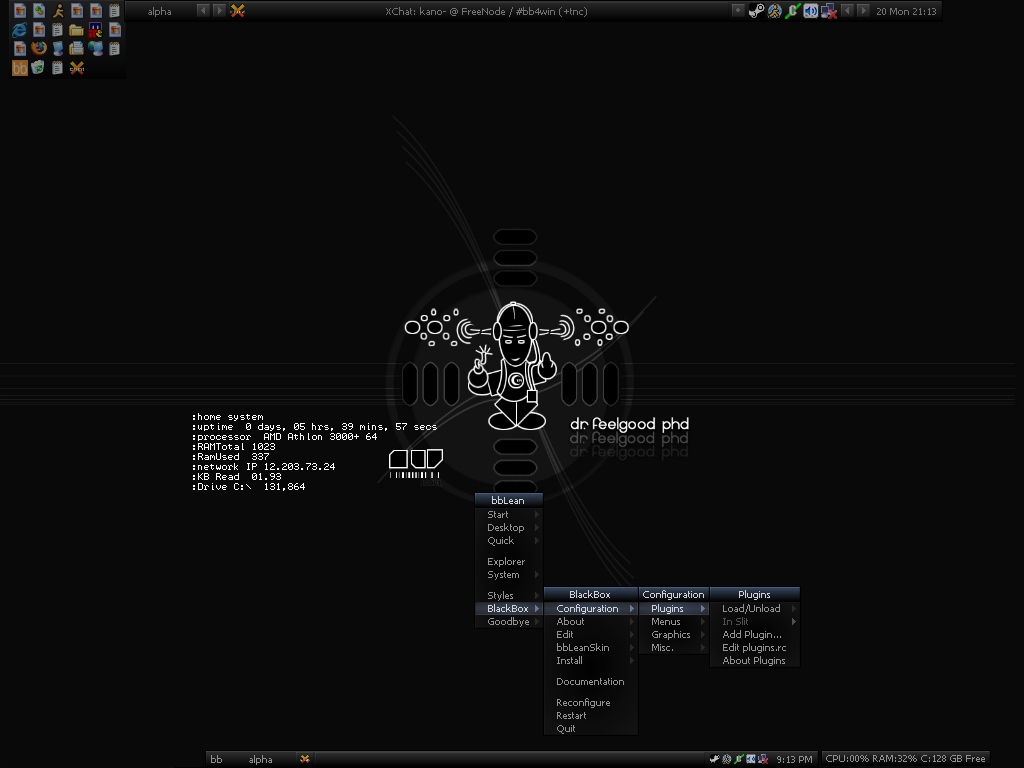Click the CPU:00% RAM:32% status readout
Image resolution: width=1024 pixels, height=768 pixels.
[x=905, y=758]
